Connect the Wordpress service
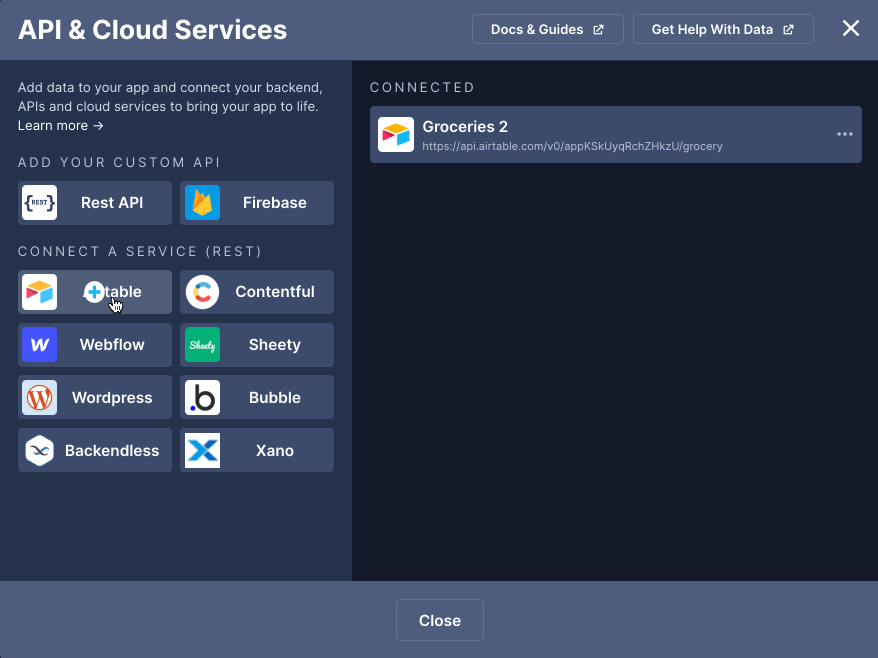 point(95,398)
